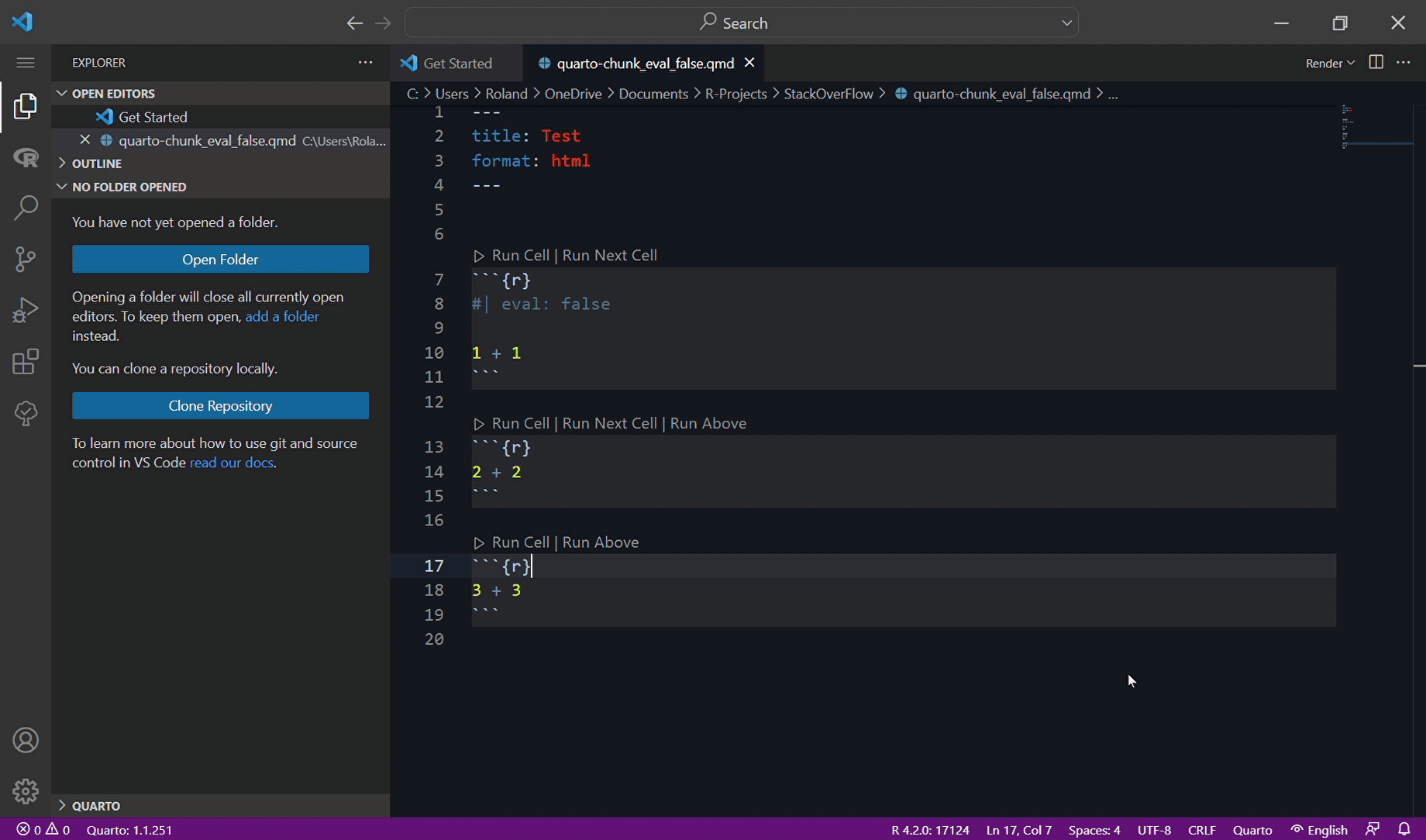This screenshot has height=840, width=1426.
Task: Close the quarto-chunk_eval_false.qmd tab
Action: tap(749, 63)
